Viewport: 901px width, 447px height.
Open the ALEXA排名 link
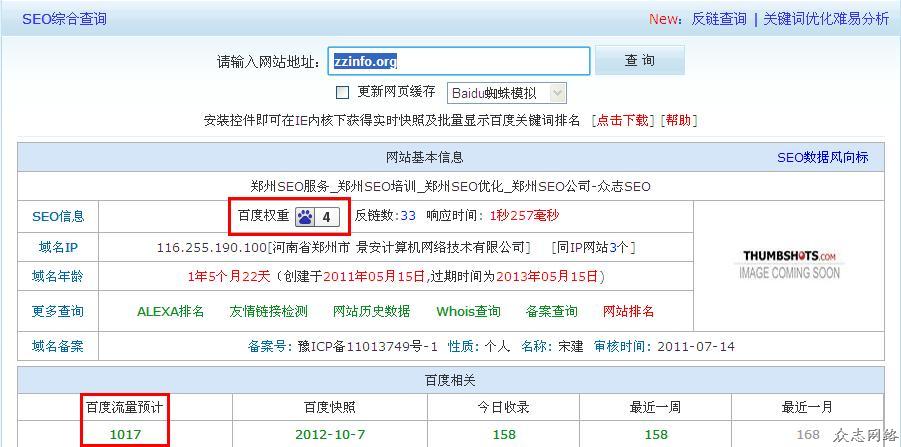click(x=171, y=311)
